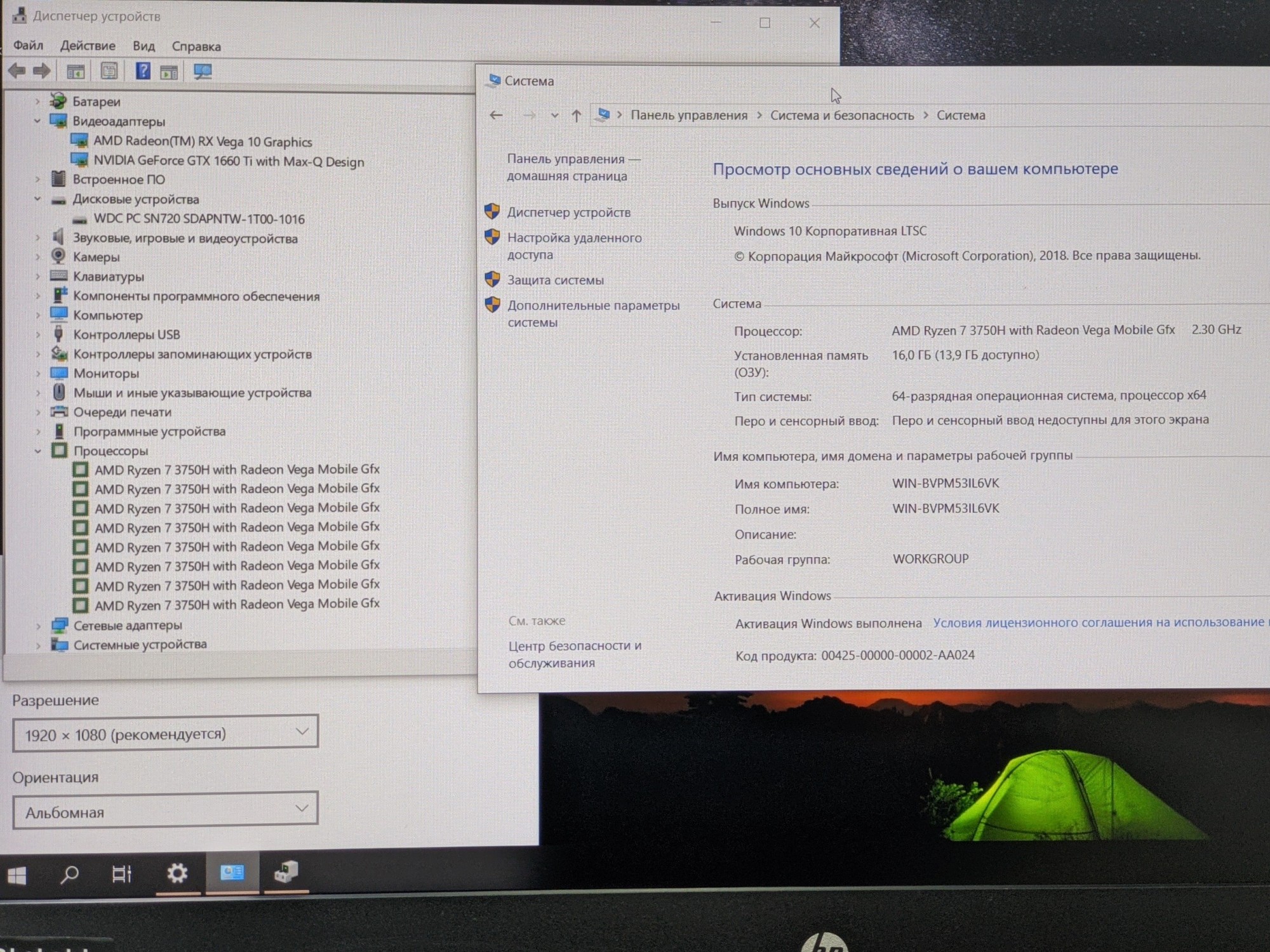
Task: Open Диспетчер устройств link in Система sidebar
Action: click(x=569, y=213)
